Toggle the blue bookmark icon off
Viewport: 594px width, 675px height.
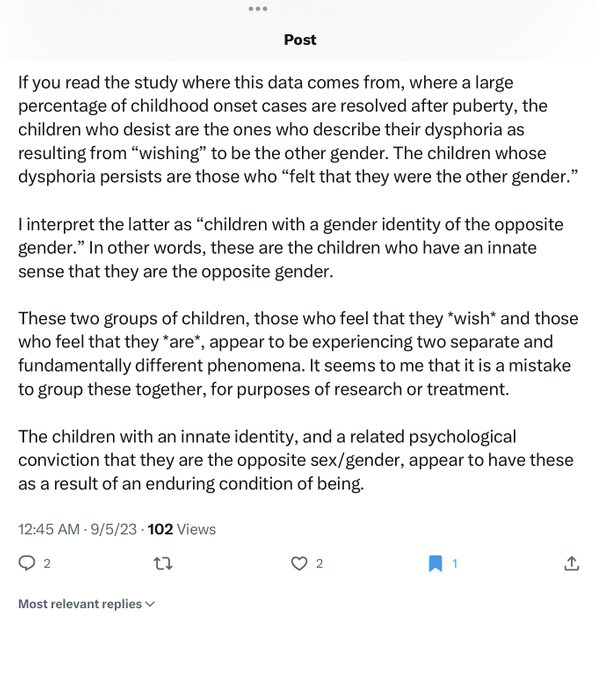(x=436, y=563)
